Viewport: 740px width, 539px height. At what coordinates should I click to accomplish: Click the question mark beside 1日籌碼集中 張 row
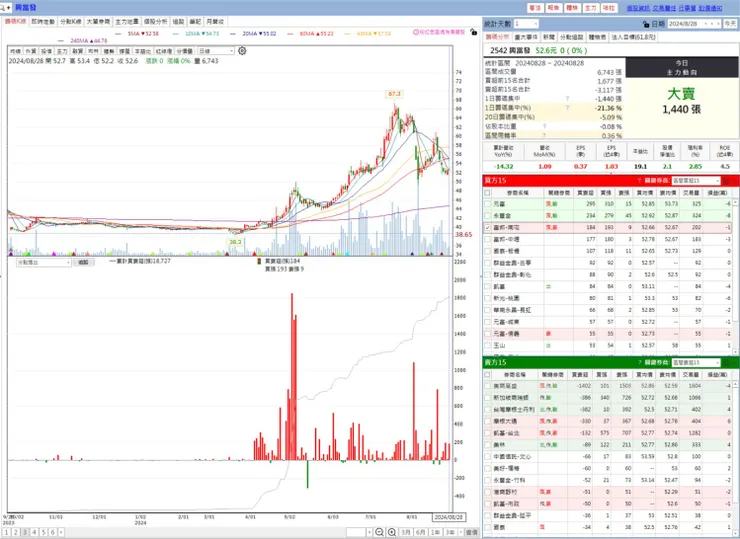567,99
